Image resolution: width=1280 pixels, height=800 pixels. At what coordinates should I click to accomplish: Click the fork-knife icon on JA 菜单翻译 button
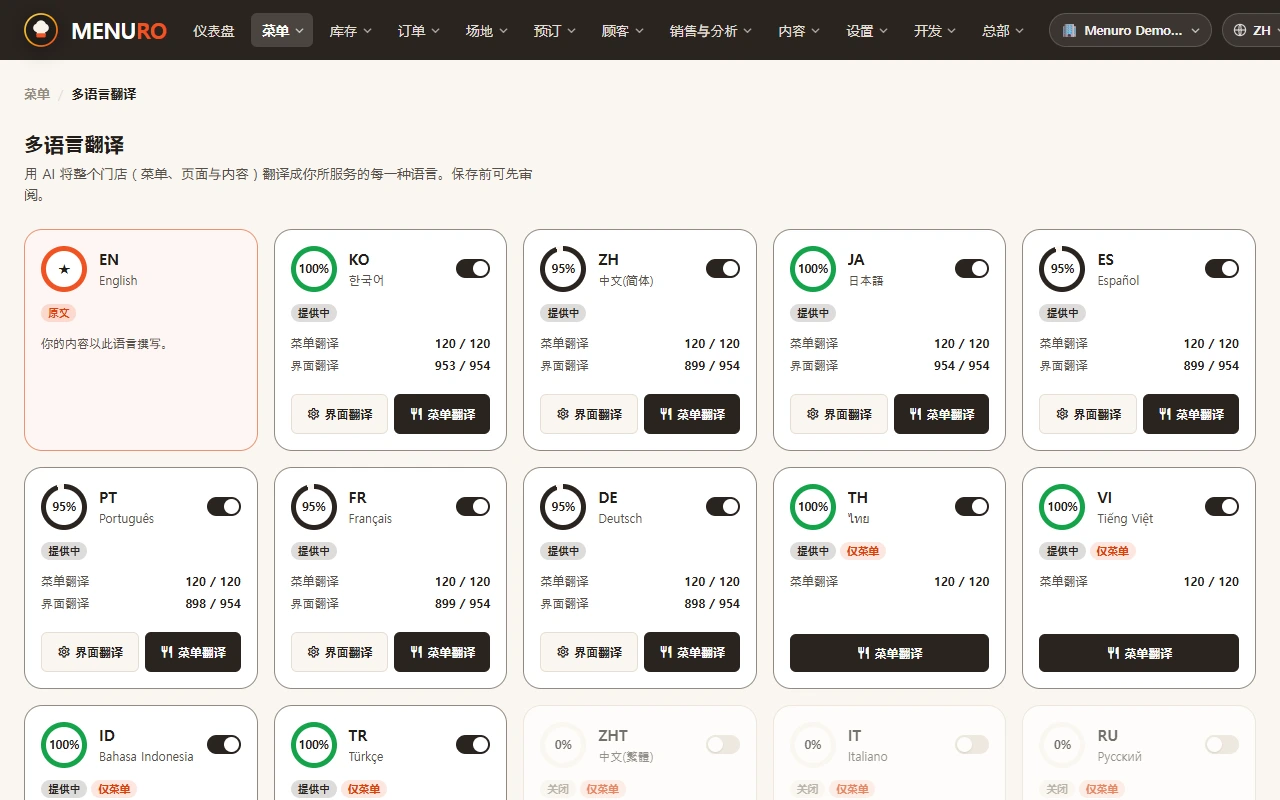[x=916, y=414]
